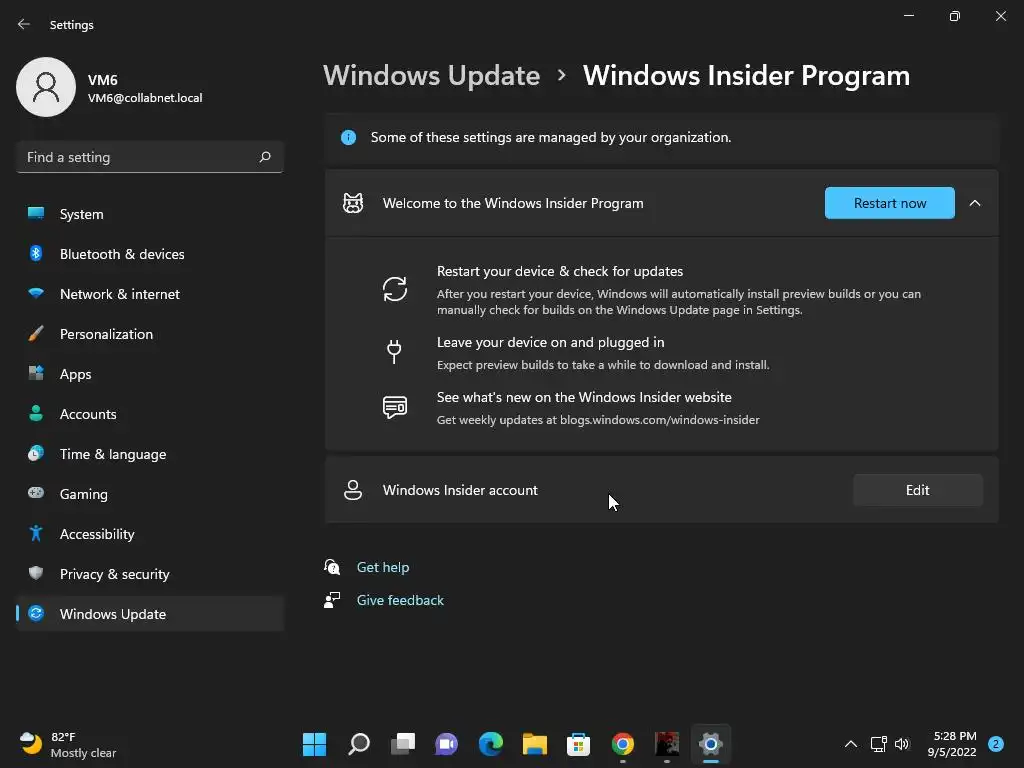Click the Personalization paintbrush icon

[36, 333]
